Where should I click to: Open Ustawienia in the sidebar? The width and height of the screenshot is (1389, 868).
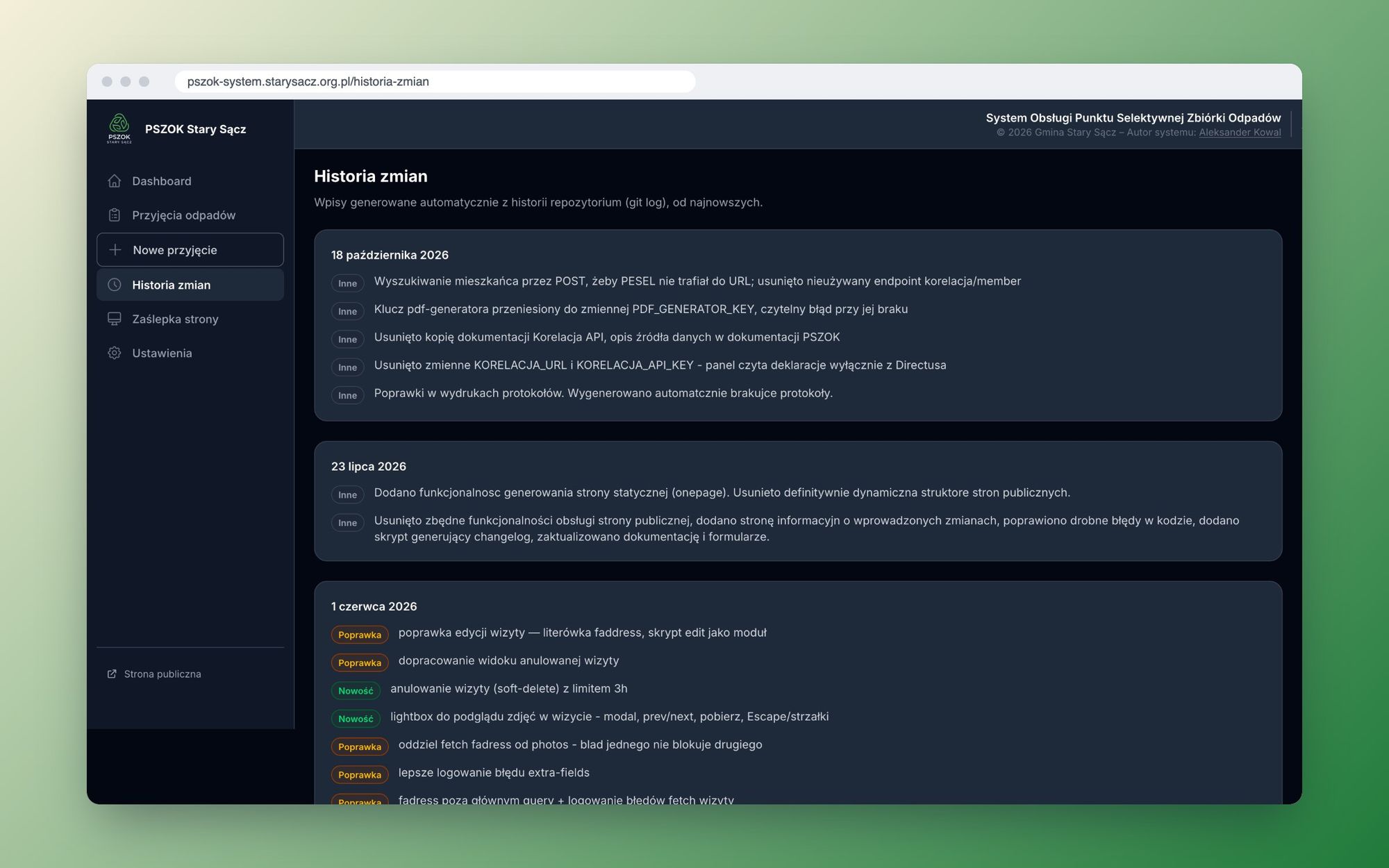click(190, 353)
